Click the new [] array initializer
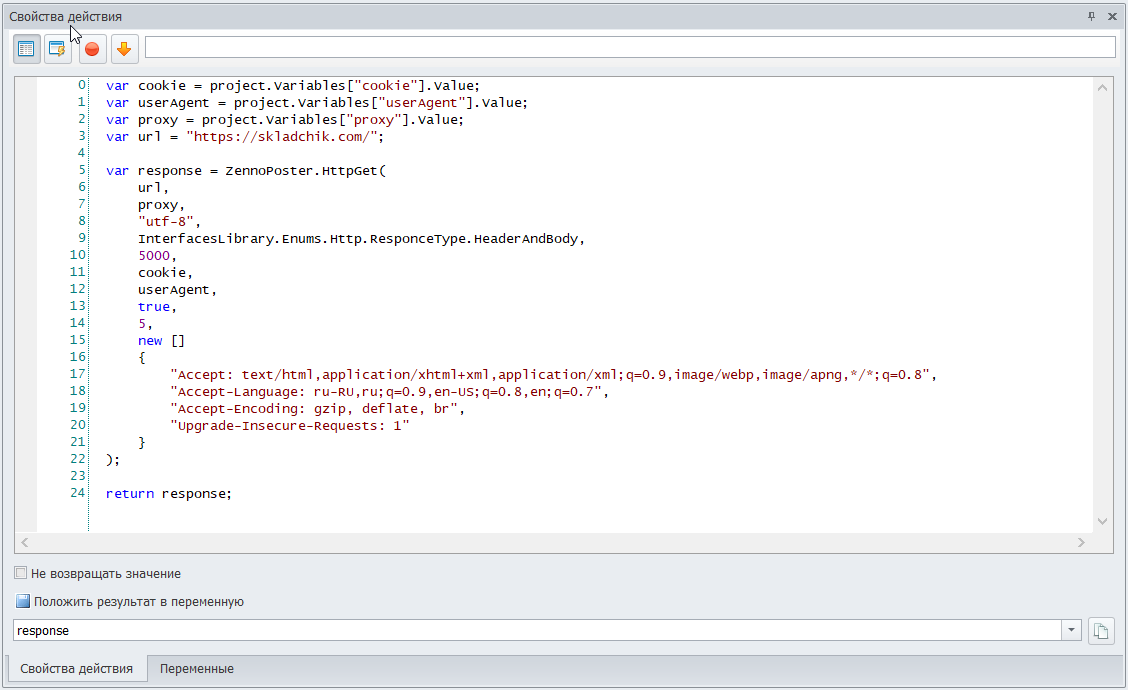 pos(162,341)
